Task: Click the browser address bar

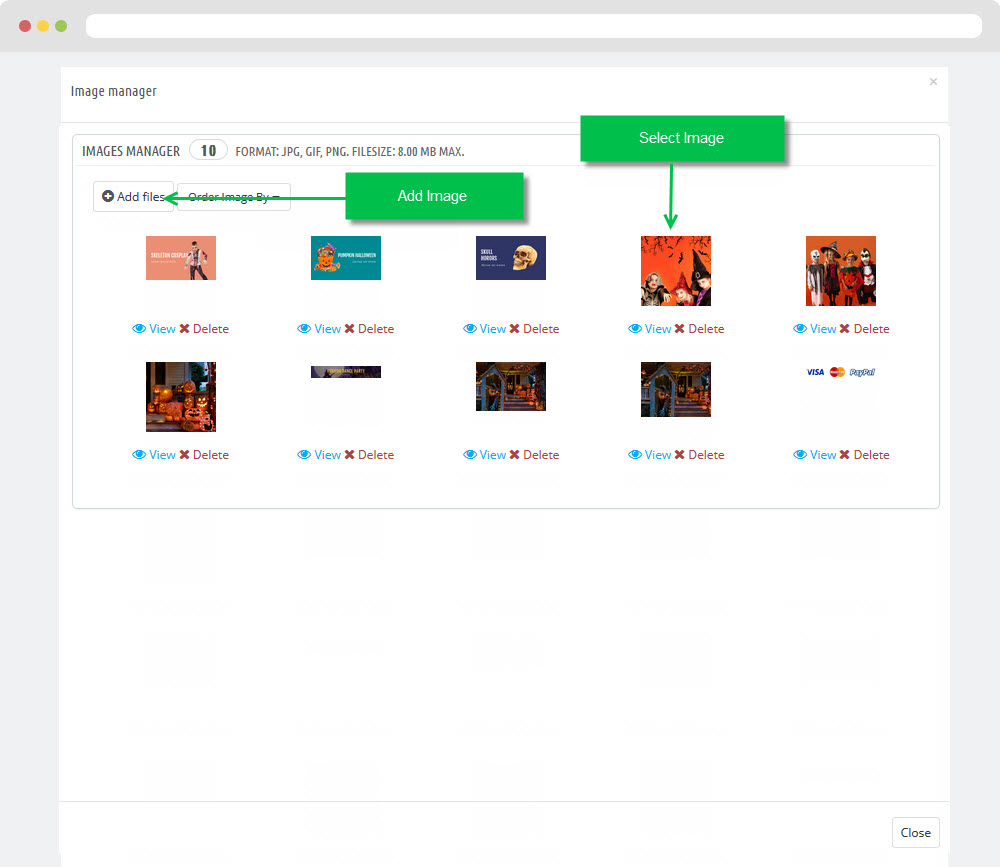Action: (x=534, y=26)
